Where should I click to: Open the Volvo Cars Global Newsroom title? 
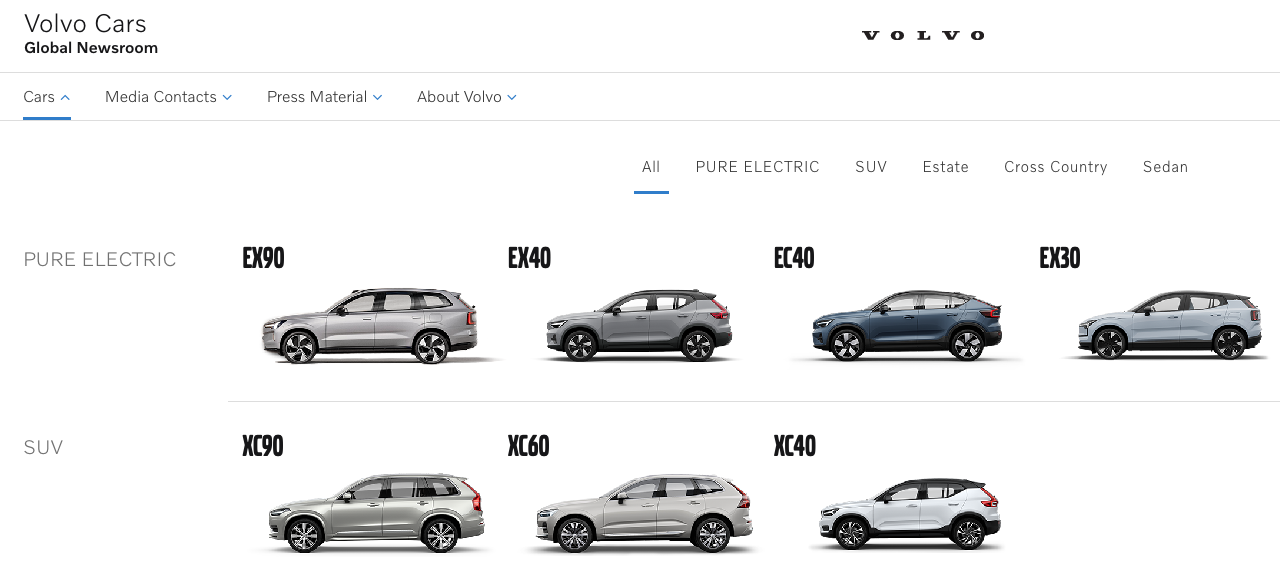pyautogui.click(x=91, y=35)
